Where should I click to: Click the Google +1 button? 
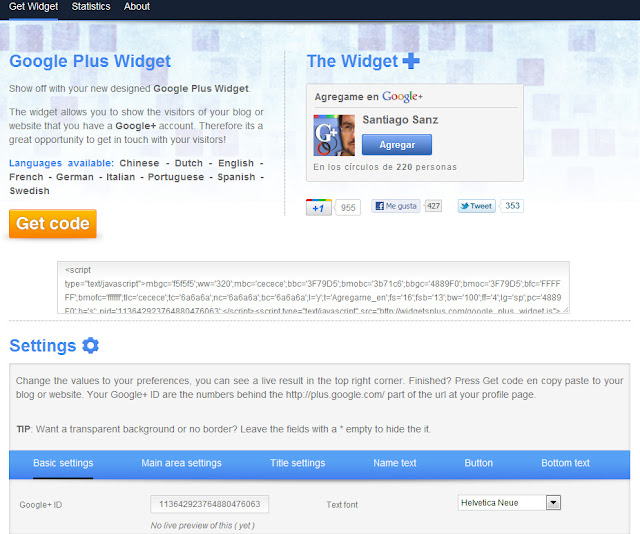coord(319,207)
